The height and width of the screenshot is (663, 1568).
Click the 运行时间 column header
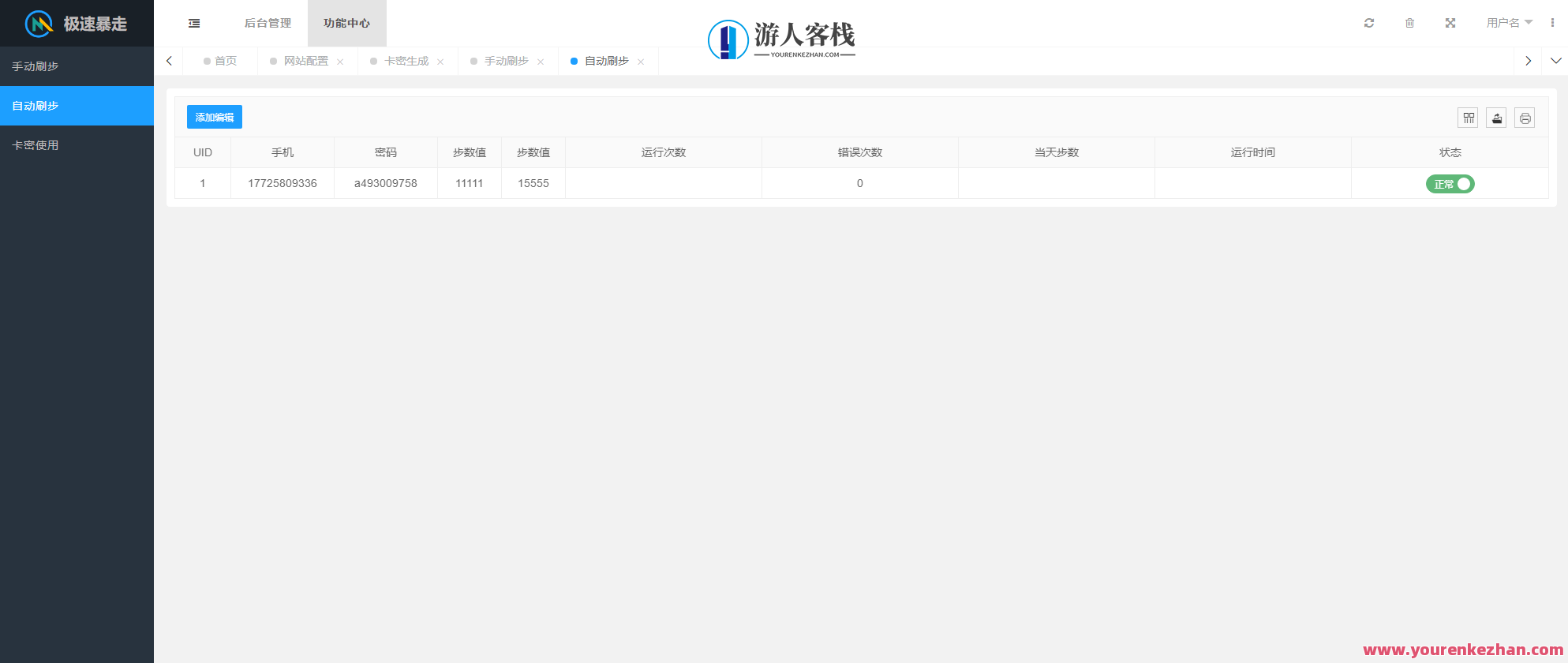(x=1253, y=152)
